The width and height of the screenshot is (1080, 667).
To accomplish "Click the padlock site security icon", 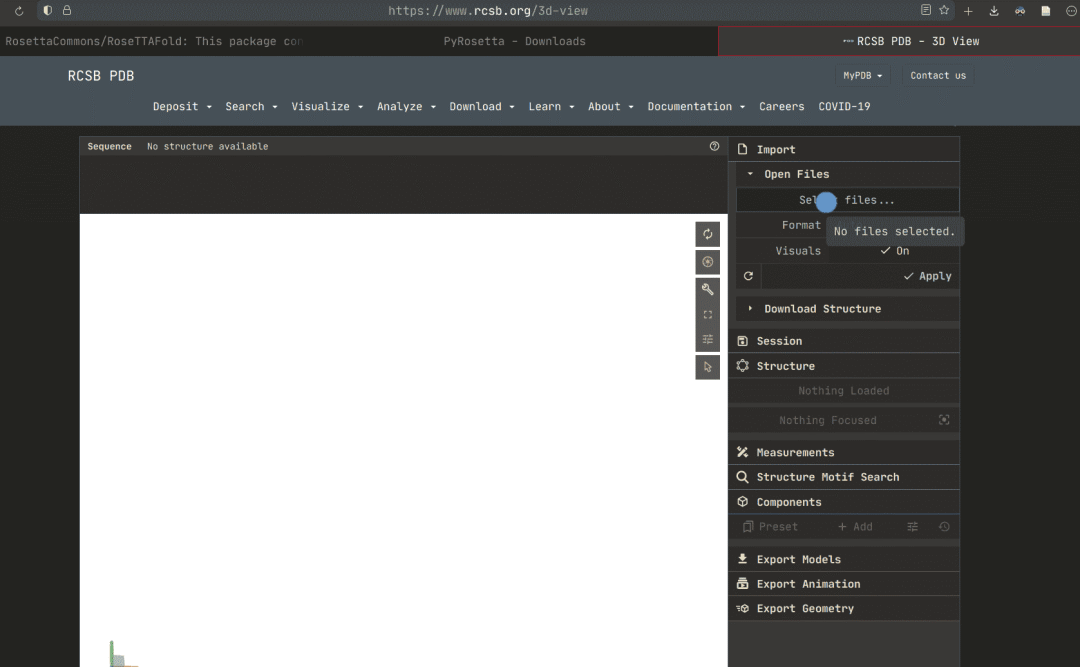I will (x=67, y=10).
